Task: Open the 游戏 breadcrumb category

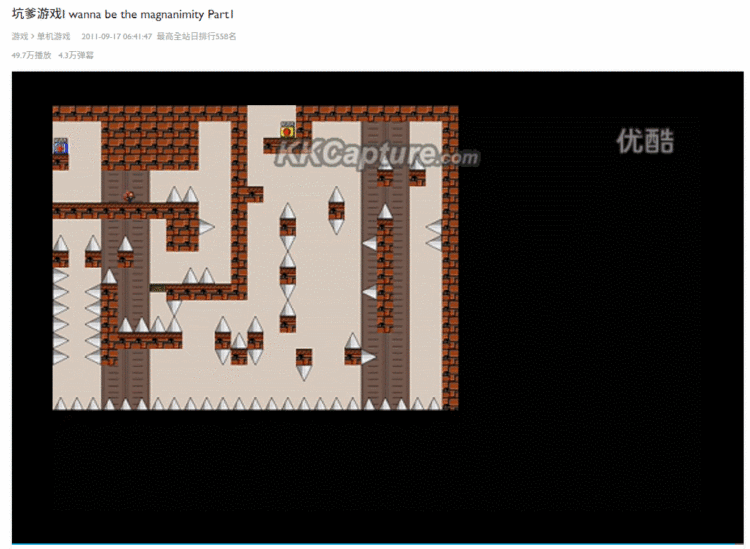Action: (19, 36)
